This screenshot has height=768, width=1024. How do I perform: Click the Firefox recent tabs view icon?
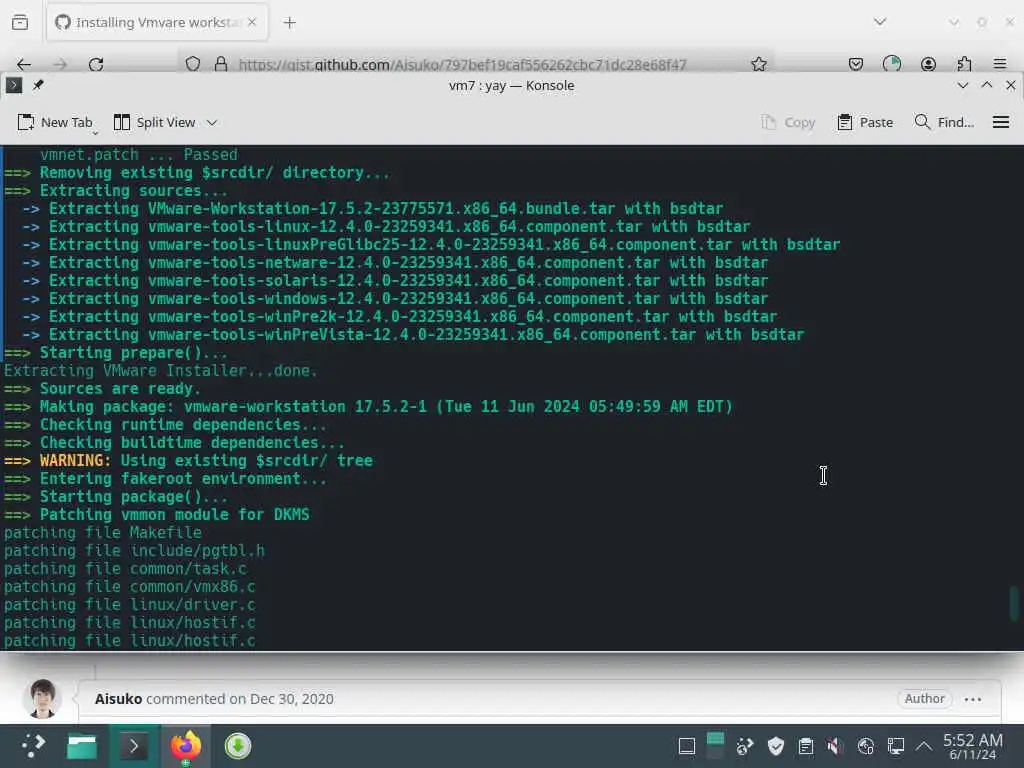20,23
